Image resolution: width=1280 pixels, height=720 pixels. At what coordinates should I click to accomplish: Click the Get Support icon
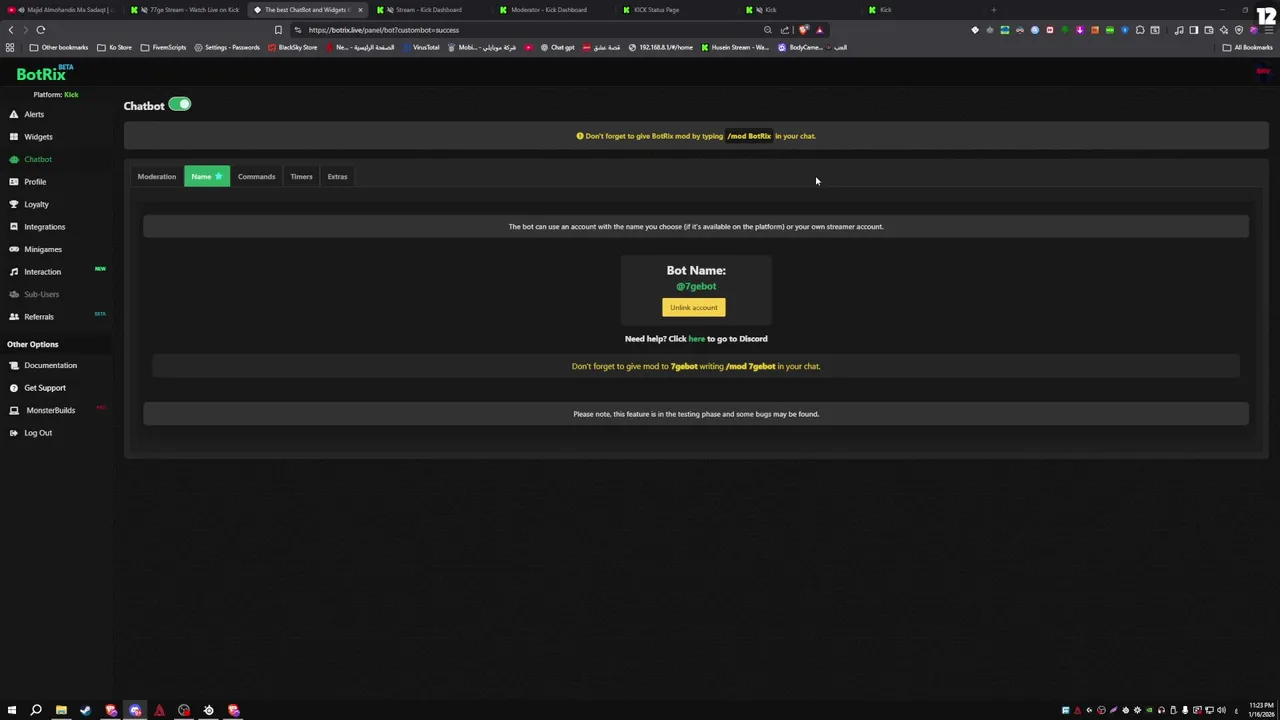pyautogui.click(x=13, y=388)
